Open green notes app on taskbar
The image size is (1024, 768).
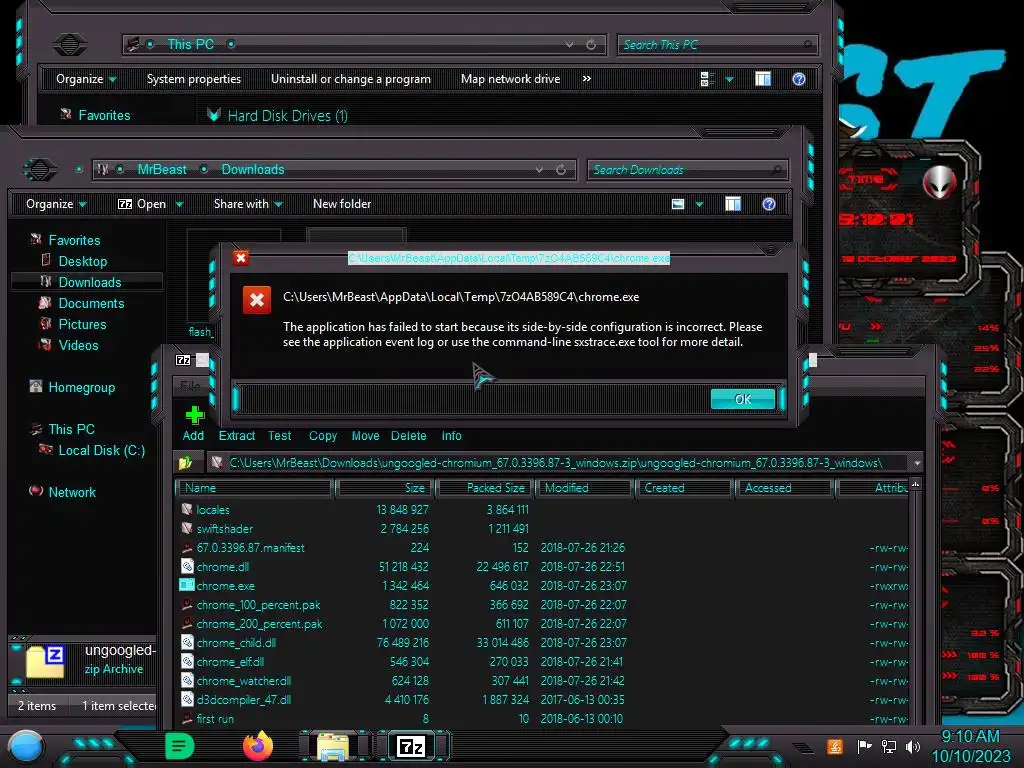[x=180, y=746]
